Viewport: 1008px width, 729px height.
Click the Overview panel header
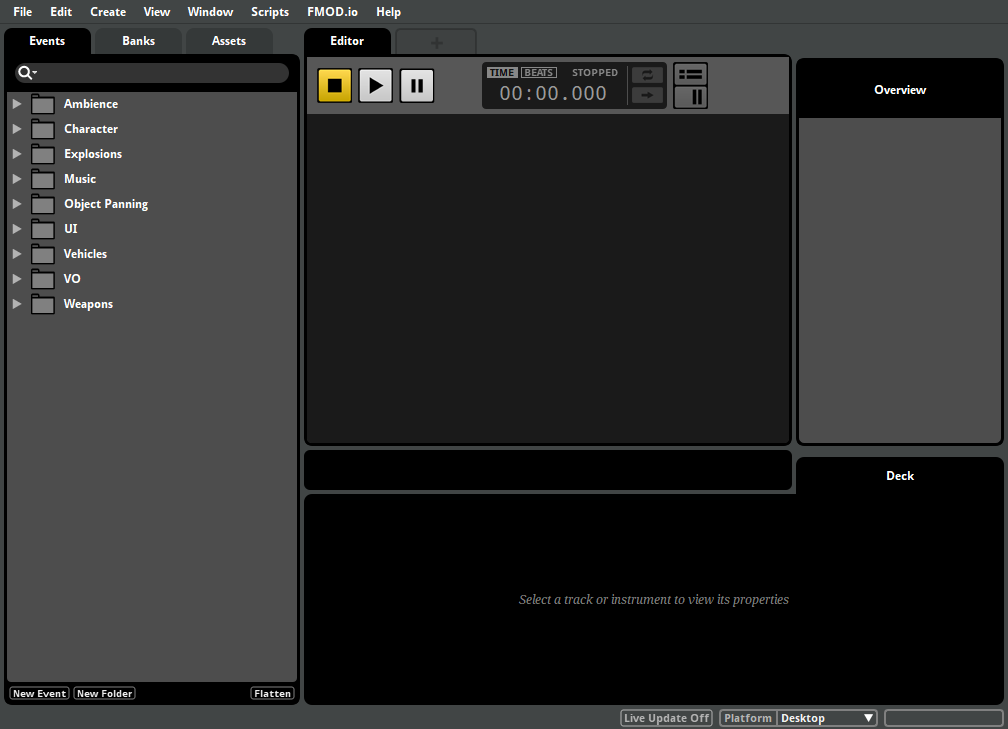point(900,89)
